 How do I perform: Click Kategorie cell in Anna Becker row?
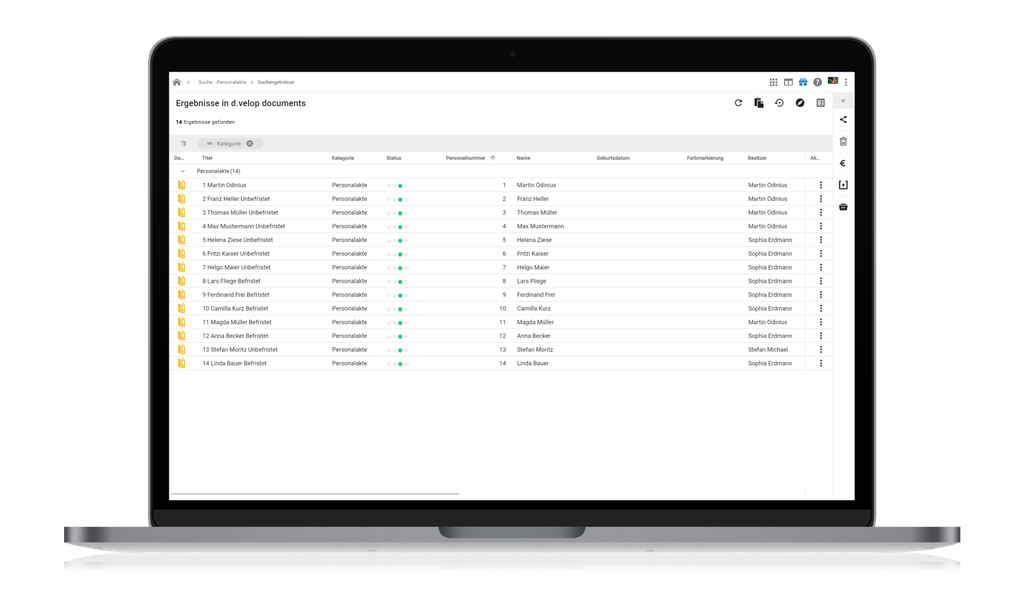tap(349, 336)
